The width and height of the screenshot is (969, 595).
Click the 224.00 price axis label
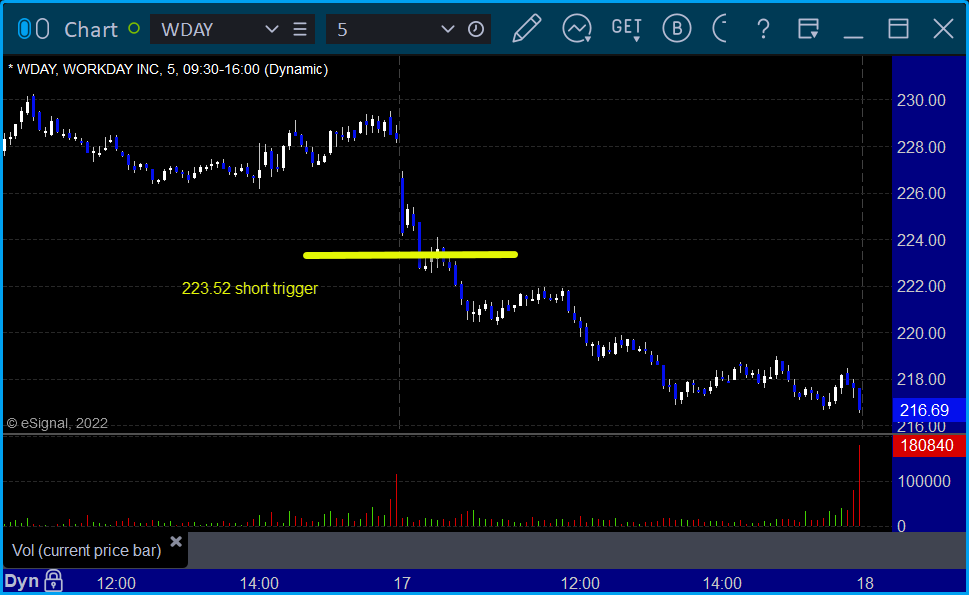point(921,240)
